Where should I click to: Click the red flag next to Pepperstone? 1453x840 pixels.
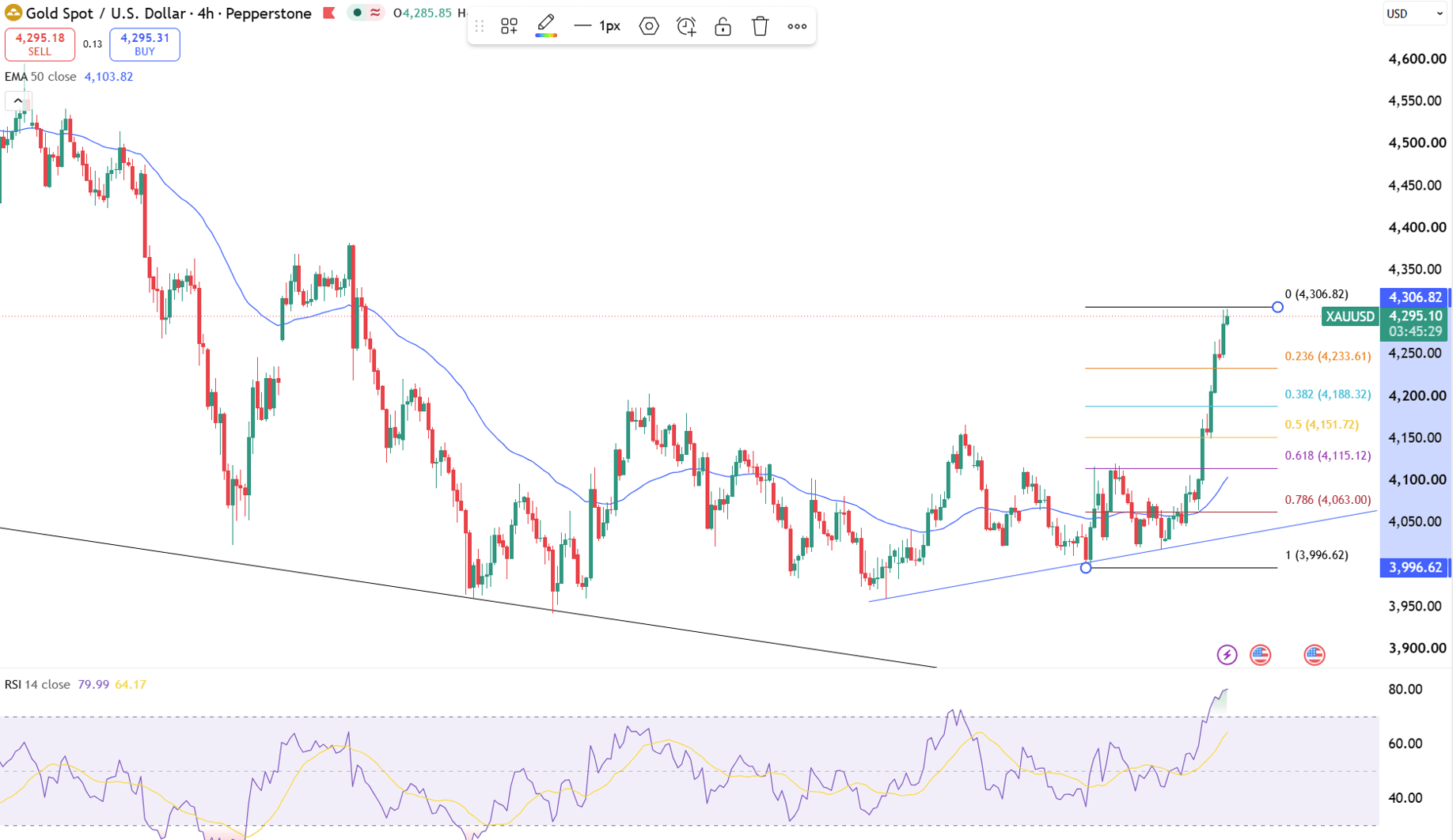pyautogui.click(x=329, y=13)
